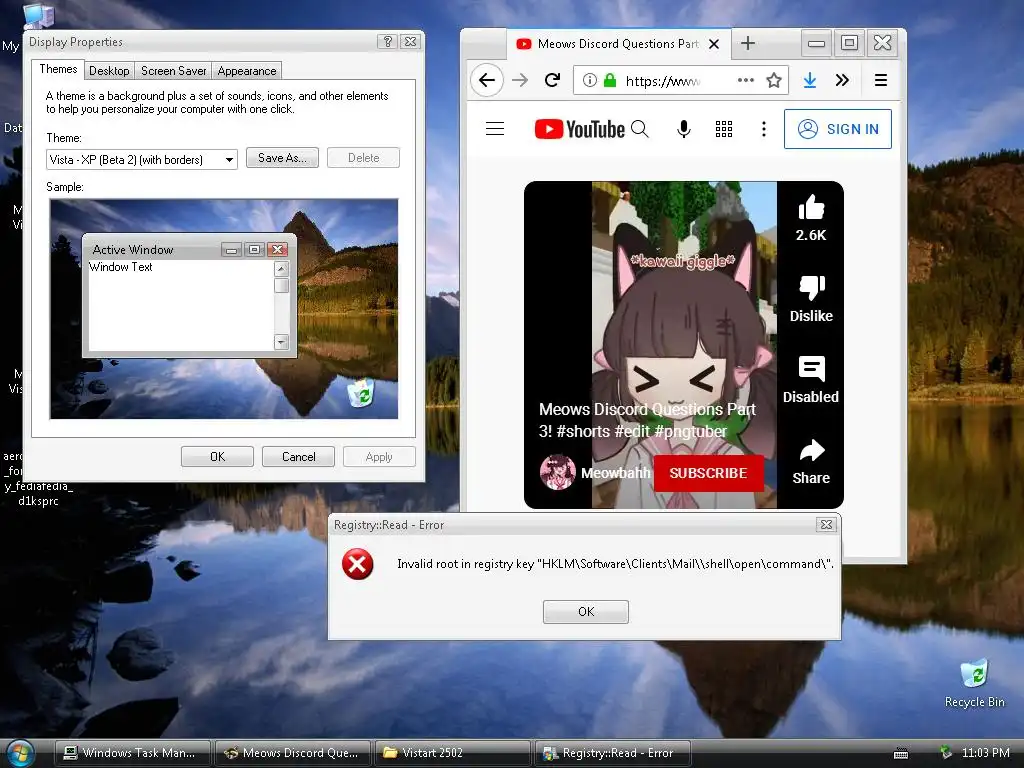Click the green padlock security icon
Viewport: 1024px width, 768px height.
click(610, 80)
